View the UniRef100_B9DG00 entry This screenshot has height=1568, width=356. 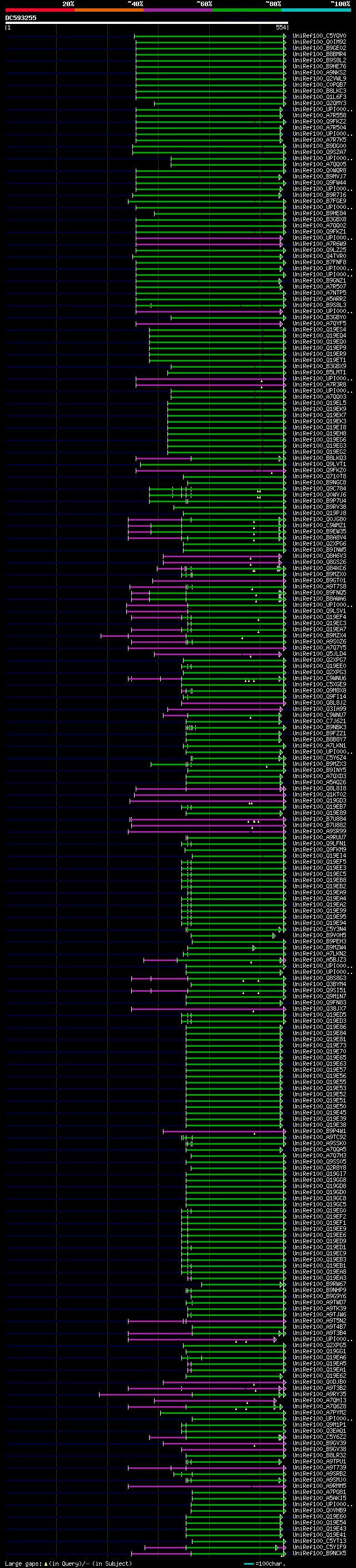319,146
